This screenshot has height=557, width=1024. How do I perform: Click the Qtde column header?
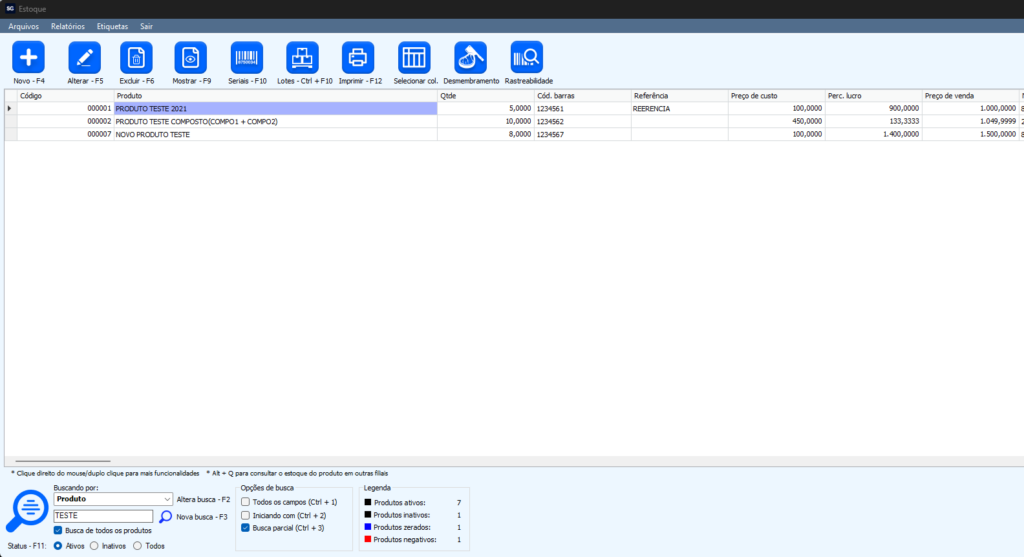[x=486, y=95]
